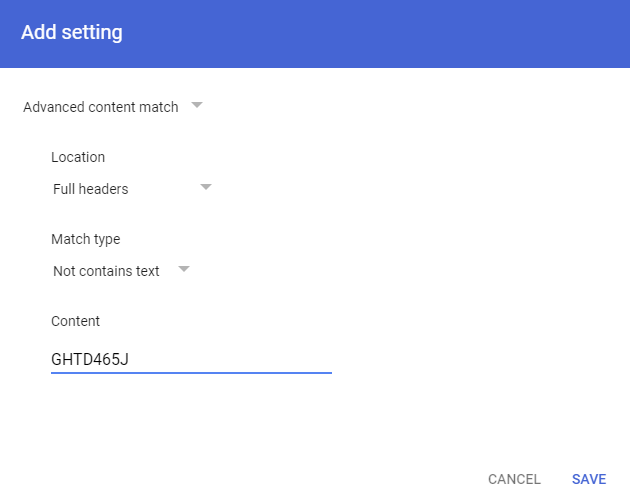
Task: Click the Match type label
Action: 85,239
